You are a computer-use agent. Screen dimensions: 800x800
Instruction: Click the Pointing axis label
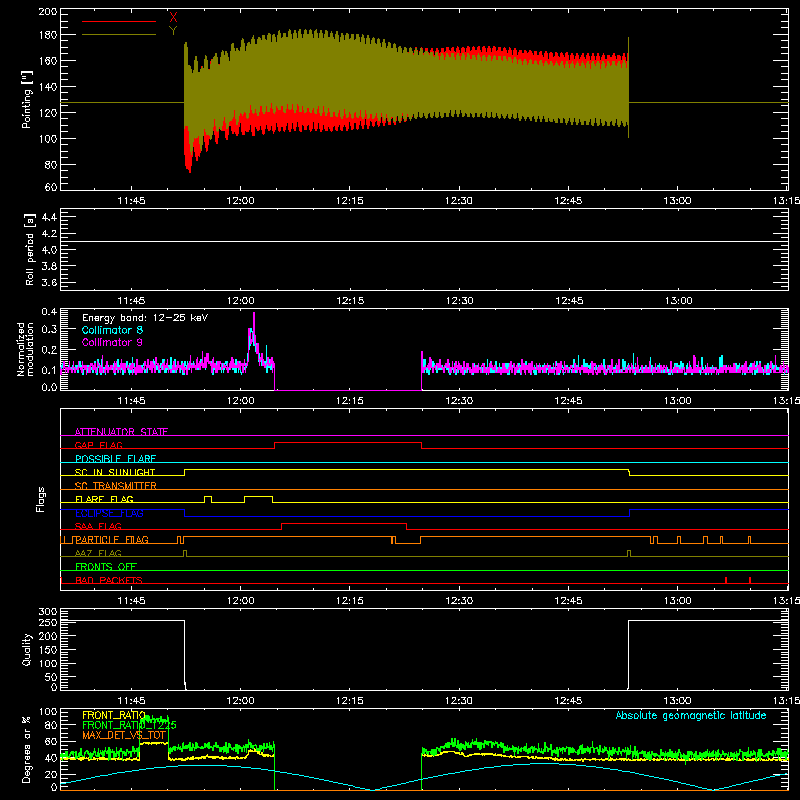coord(26,99)
